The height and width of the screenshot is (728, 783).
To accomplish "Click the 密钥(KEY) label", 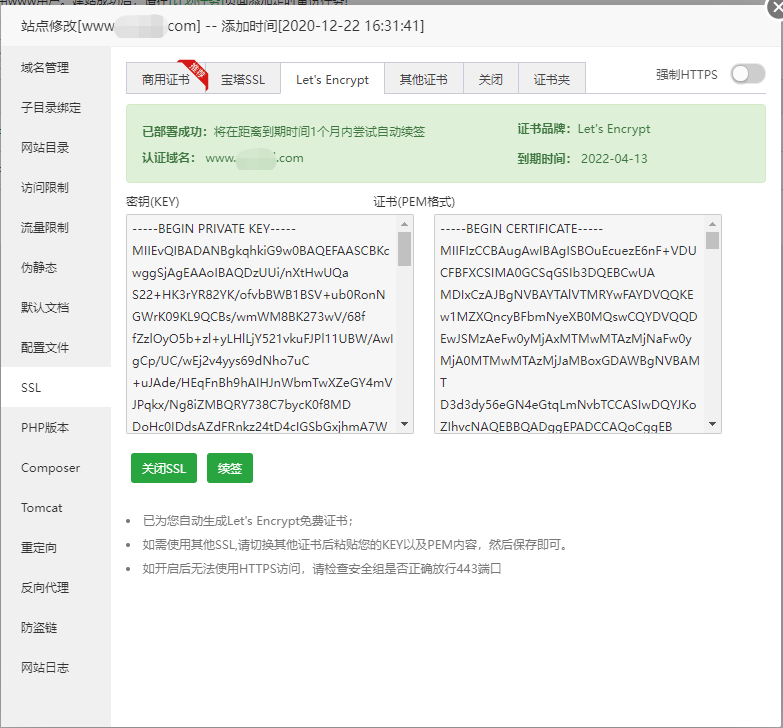I will tap(152, 201).
